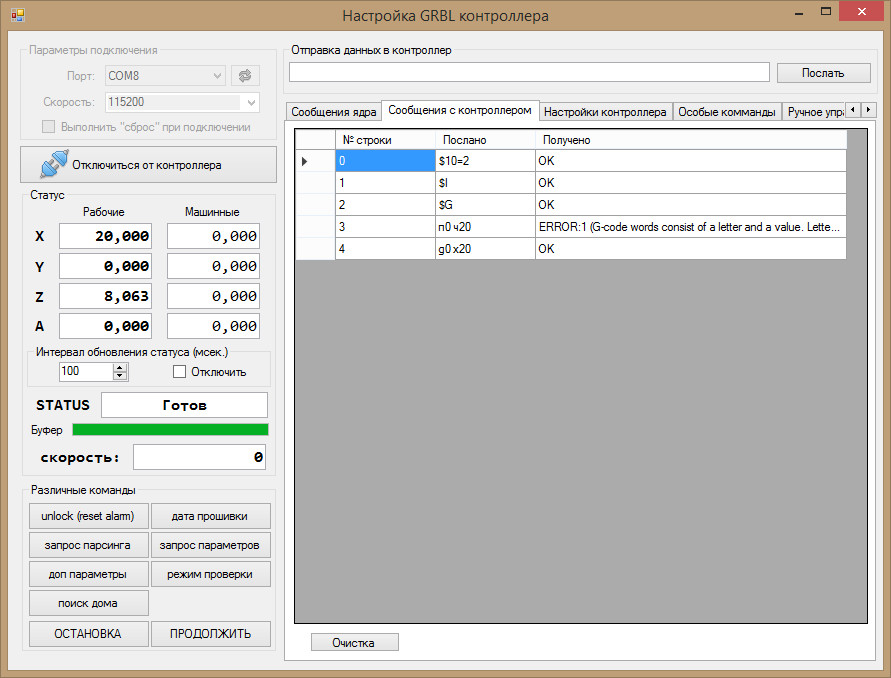Maximize the GRBL settings window
The image size is (891, 678).
click(826, 12)
